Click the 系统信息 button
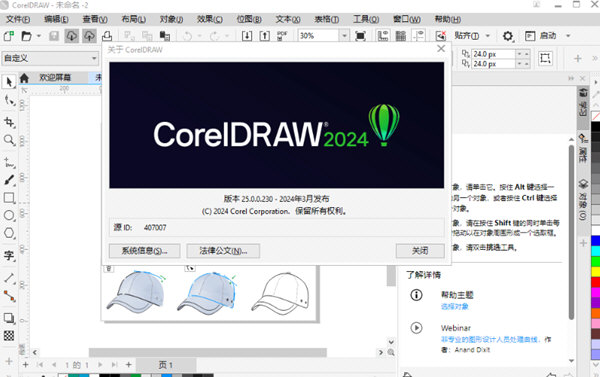Viewport: 600px width, 377px height. [144, 251]
